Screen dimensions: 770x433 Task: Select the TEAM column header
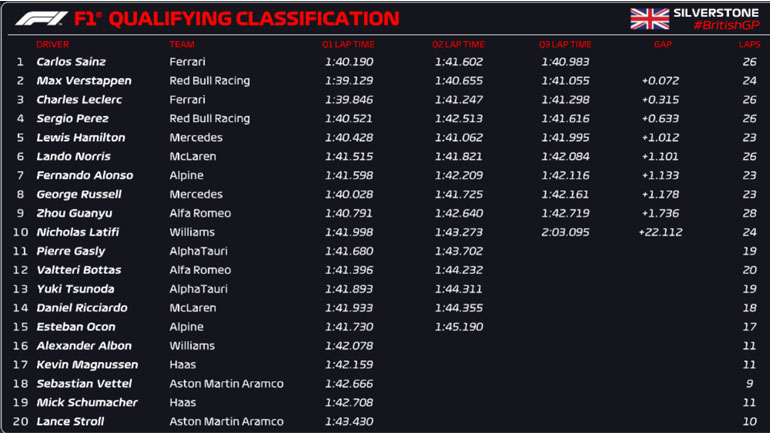(181, 45)
